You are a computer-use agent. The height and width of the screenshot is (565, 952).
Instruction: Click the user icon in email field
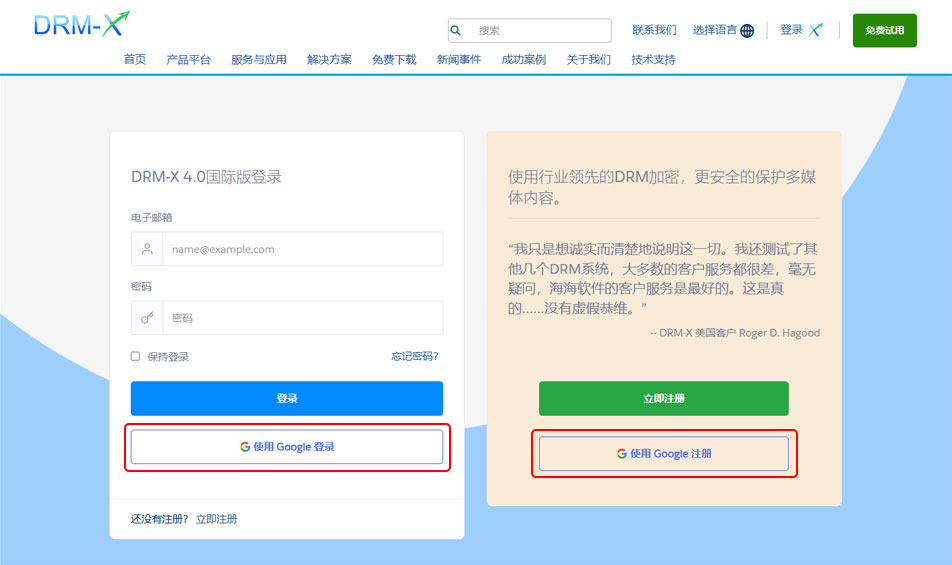147,249
